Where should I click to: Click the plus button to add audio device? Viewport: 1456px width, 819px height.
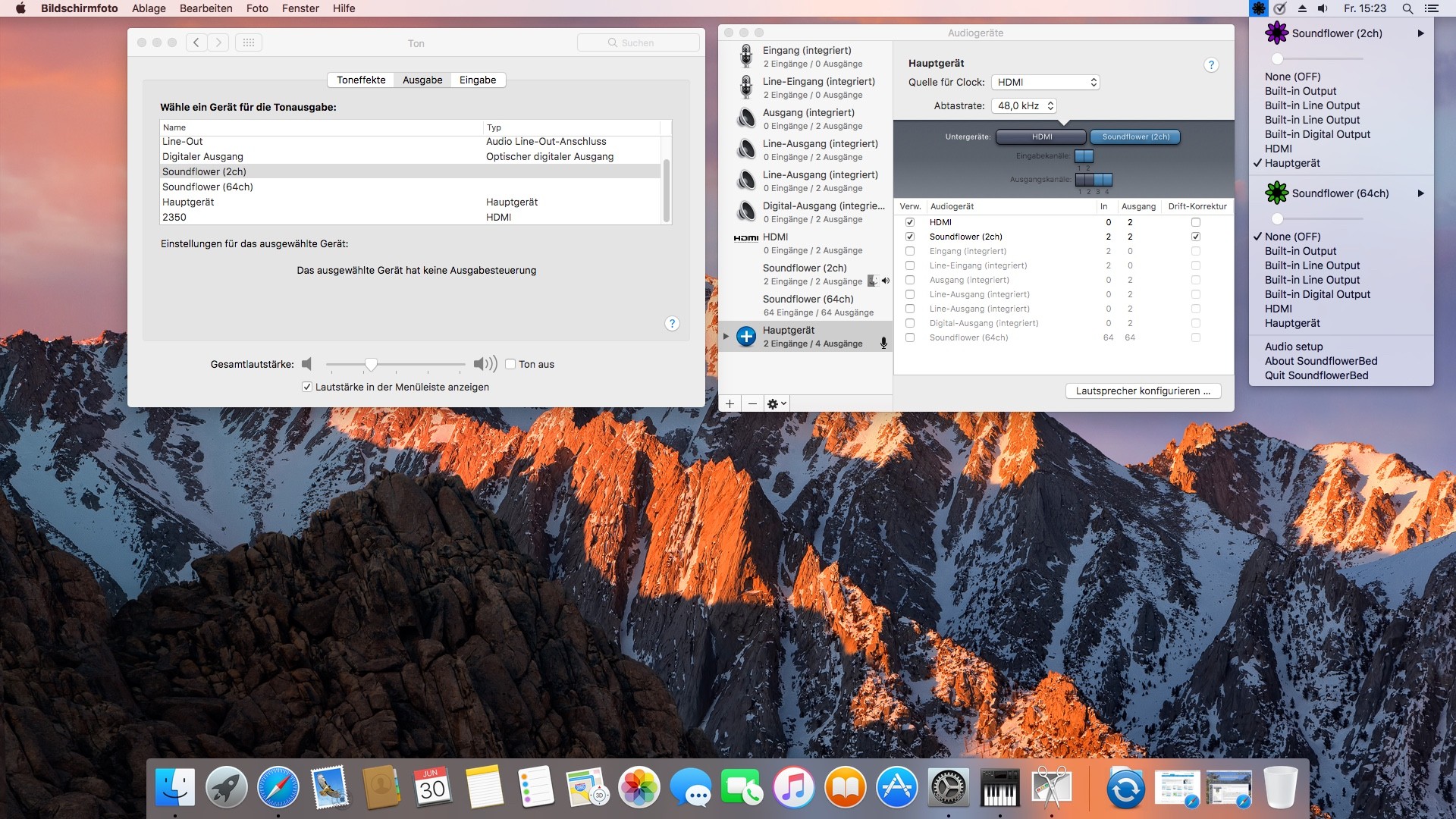[730, 403]
